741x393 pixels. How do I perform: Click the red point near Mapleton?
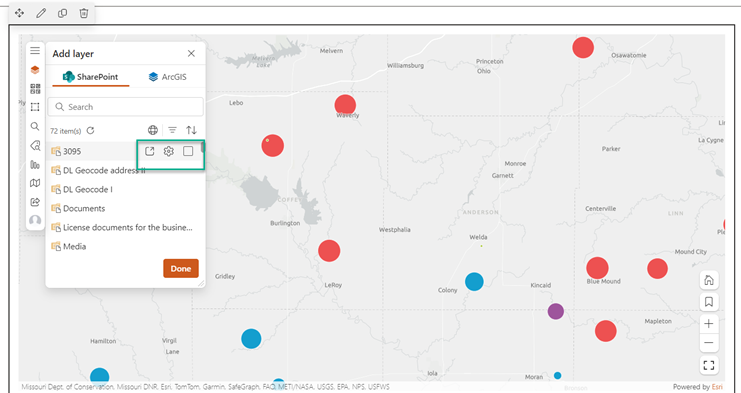(606, 331)
